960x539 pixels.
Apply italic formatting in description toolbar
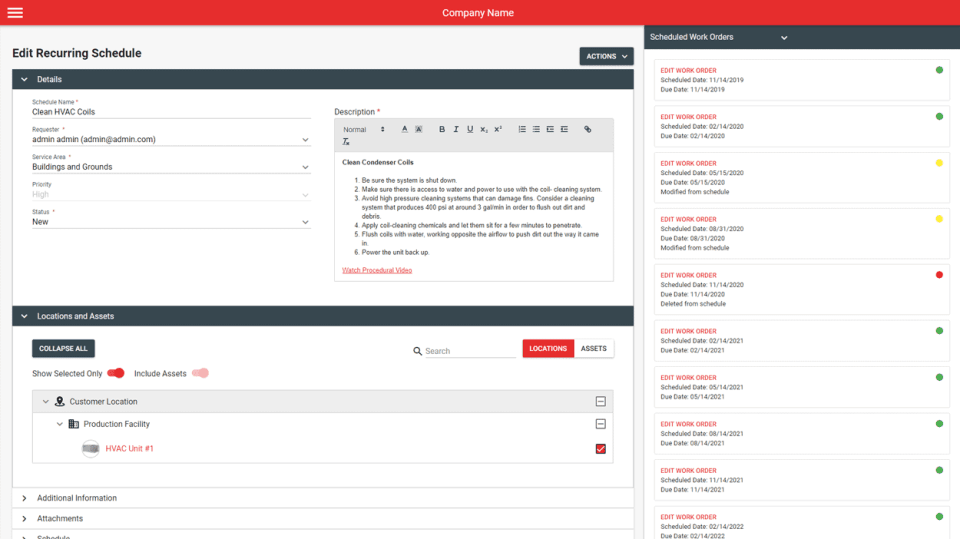(x=456, y=129)
